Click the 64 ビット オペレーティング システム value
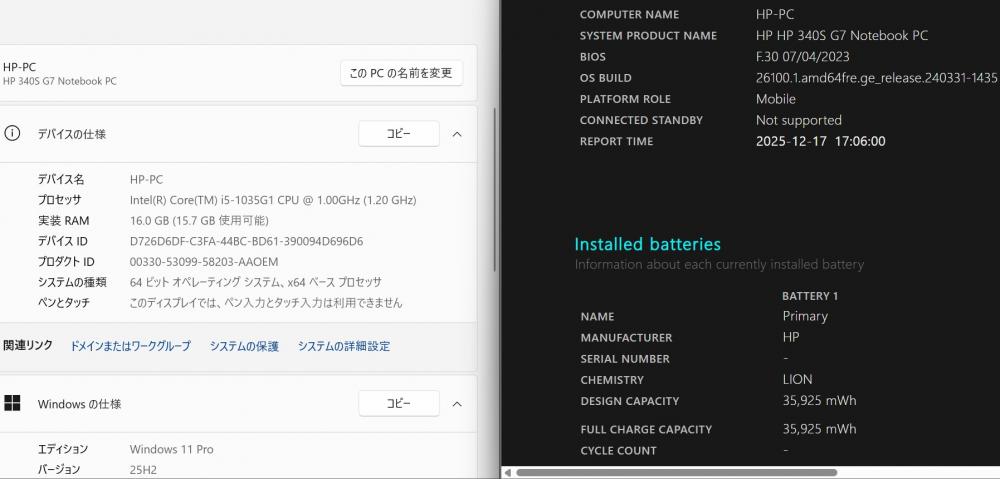 [256, 282]
